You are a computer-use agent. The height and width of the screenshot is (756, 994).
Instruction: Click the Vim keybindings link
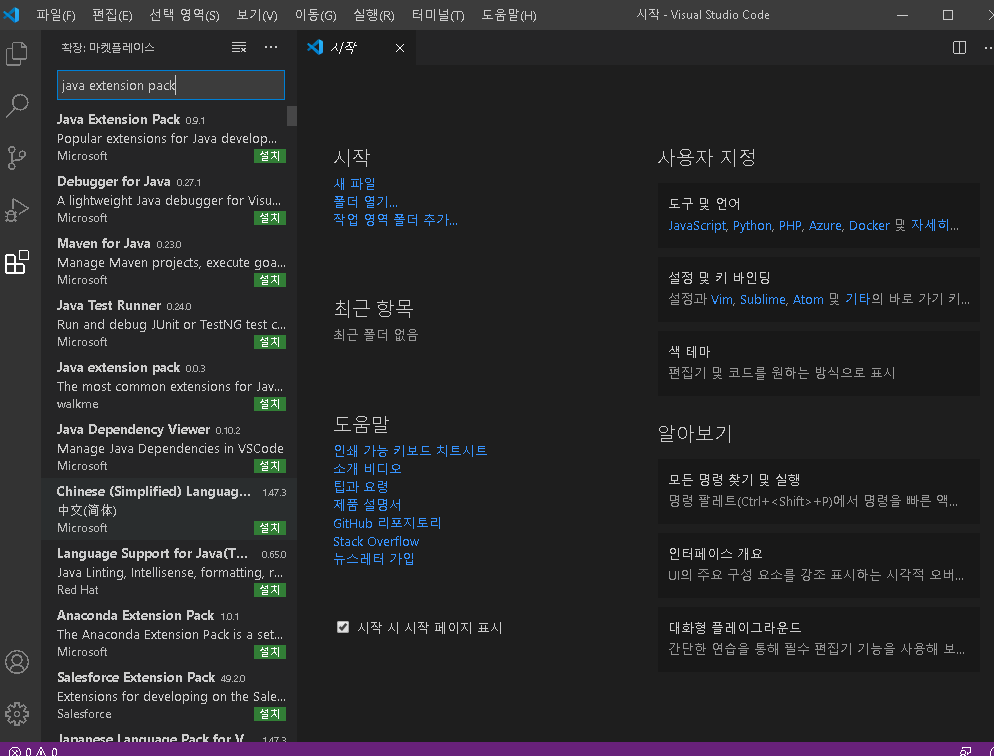tap(721, 300)
